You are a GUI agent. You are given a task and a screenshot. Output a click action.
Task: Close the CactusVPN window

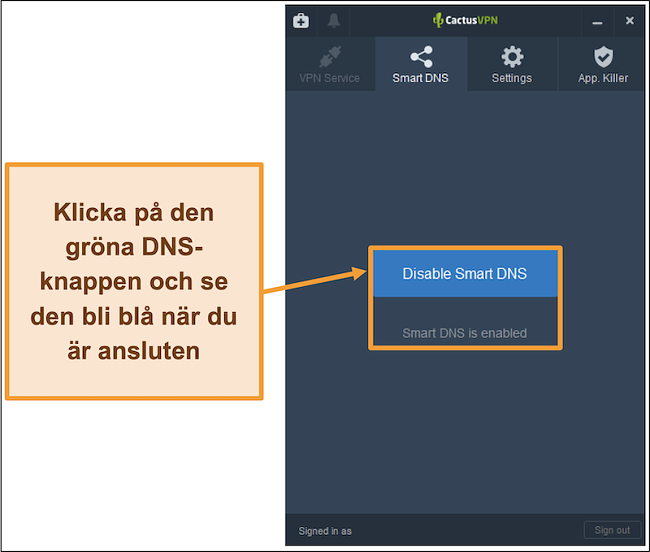(x=629, y=20)
